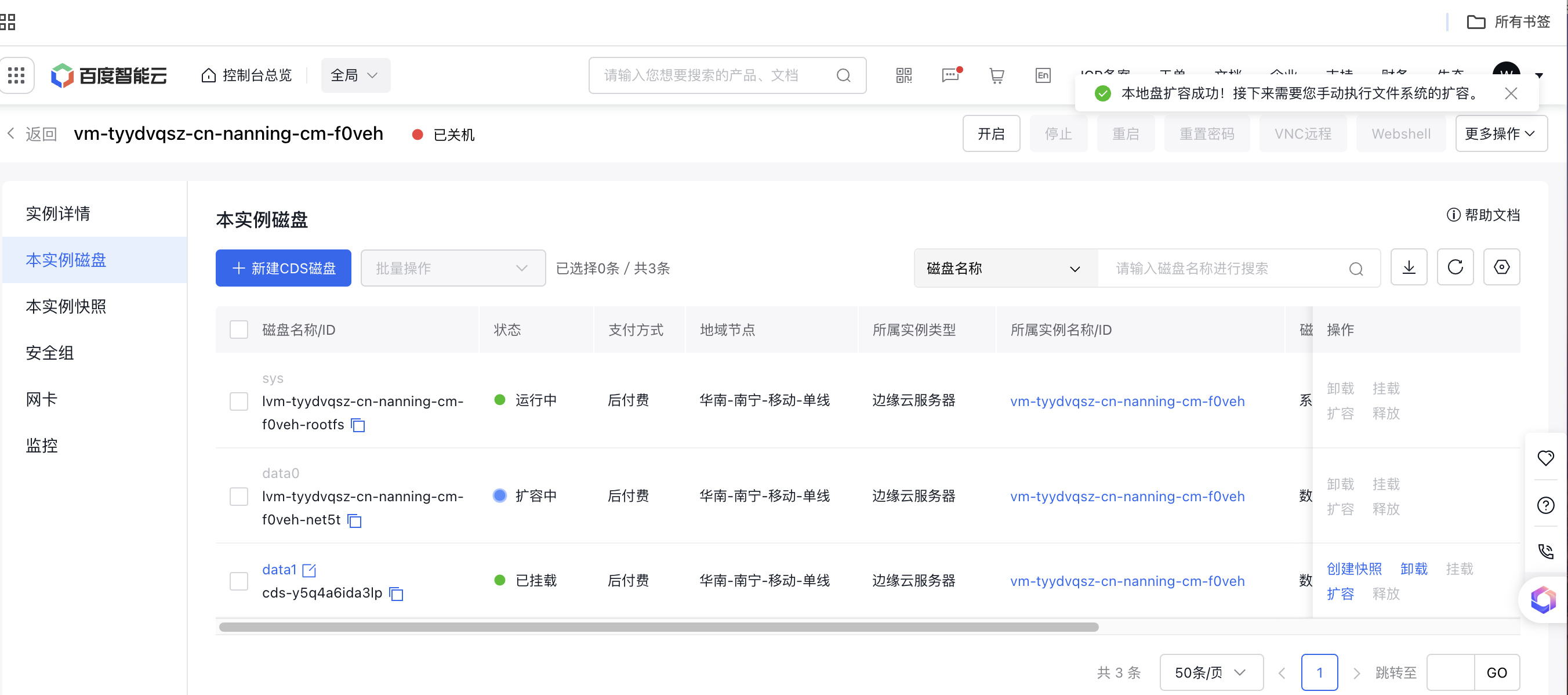The width and height of the screenshot is (1568, 695).
Task: Select the data1 disk checkbox
Action: pos(238,581)
